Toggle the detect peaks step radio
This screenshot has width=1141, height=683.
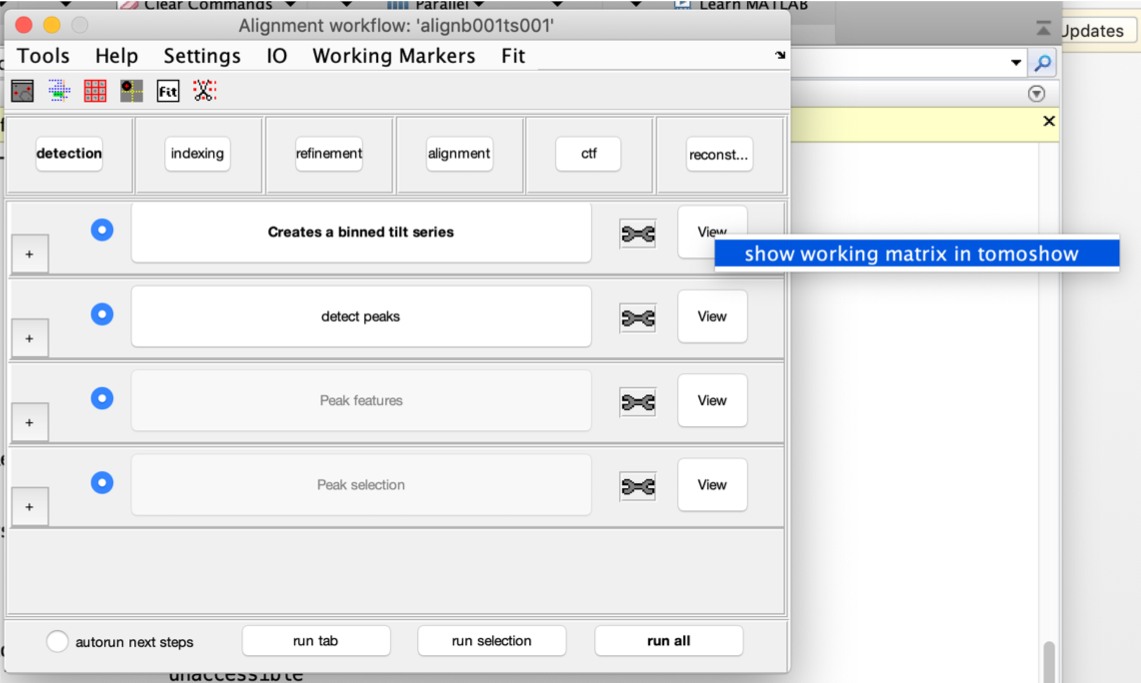click(x=102, y=314)
